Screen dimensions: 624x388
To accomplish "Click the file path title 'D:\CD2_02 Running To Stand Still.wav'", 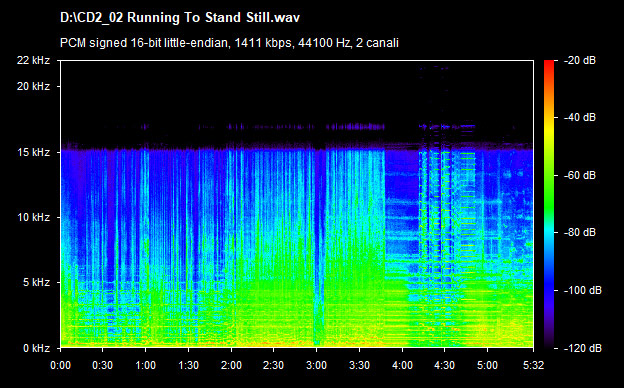I will point(180,18).
